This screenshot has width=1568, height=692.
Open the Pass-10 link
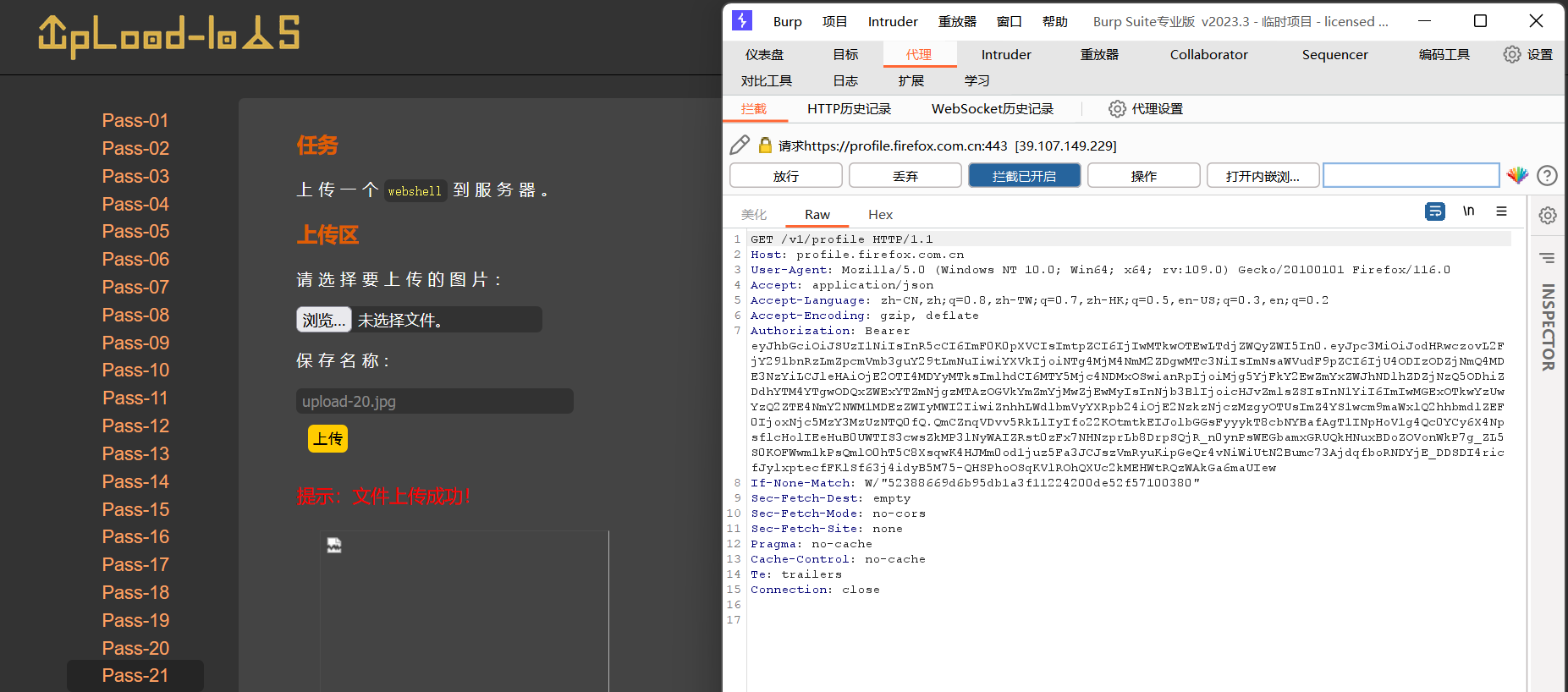pos(135,370)
